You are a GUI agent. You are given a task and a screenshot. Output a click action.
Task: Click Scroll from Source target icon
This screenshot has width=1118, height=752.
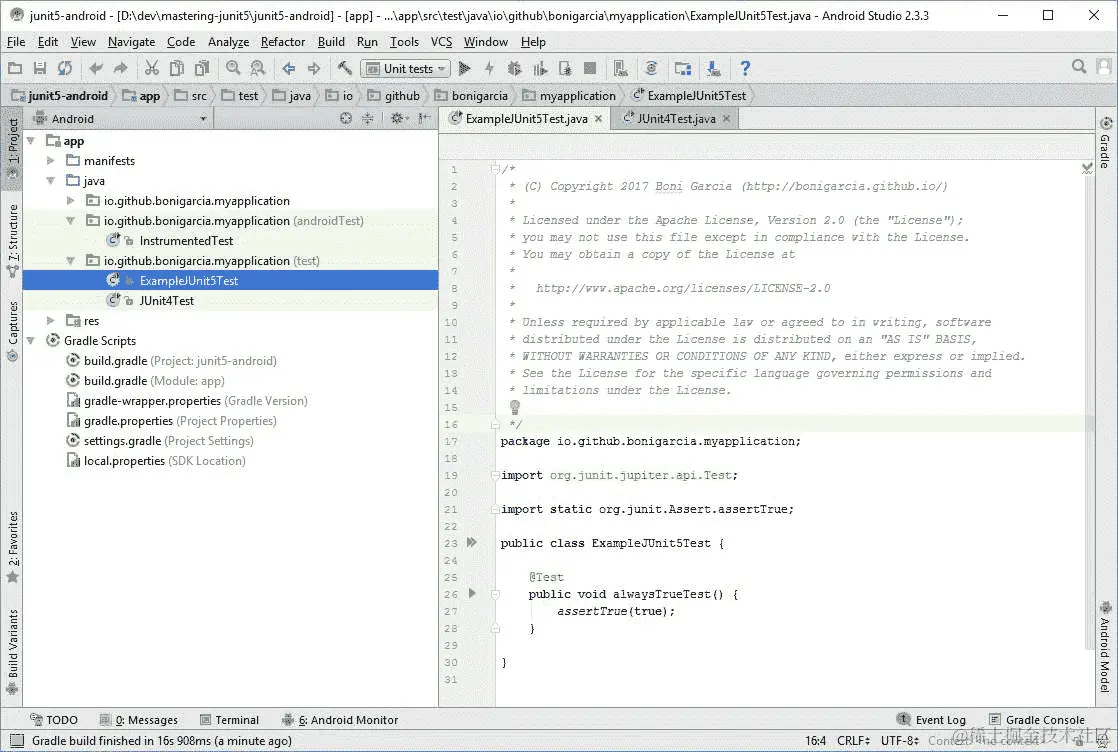click(x=346, y=118)
